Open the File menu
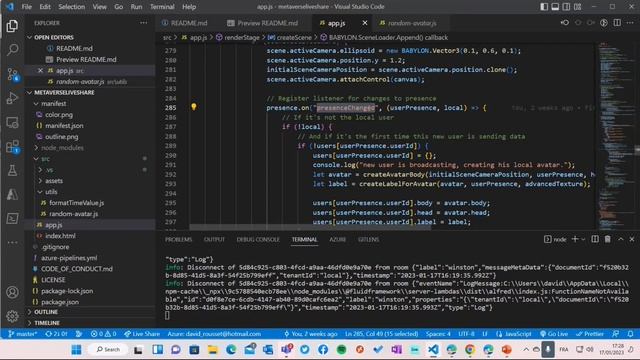Image resolution: width=640 pixels, height=360 pixels. pyautogui.click(x=27, y=7)
